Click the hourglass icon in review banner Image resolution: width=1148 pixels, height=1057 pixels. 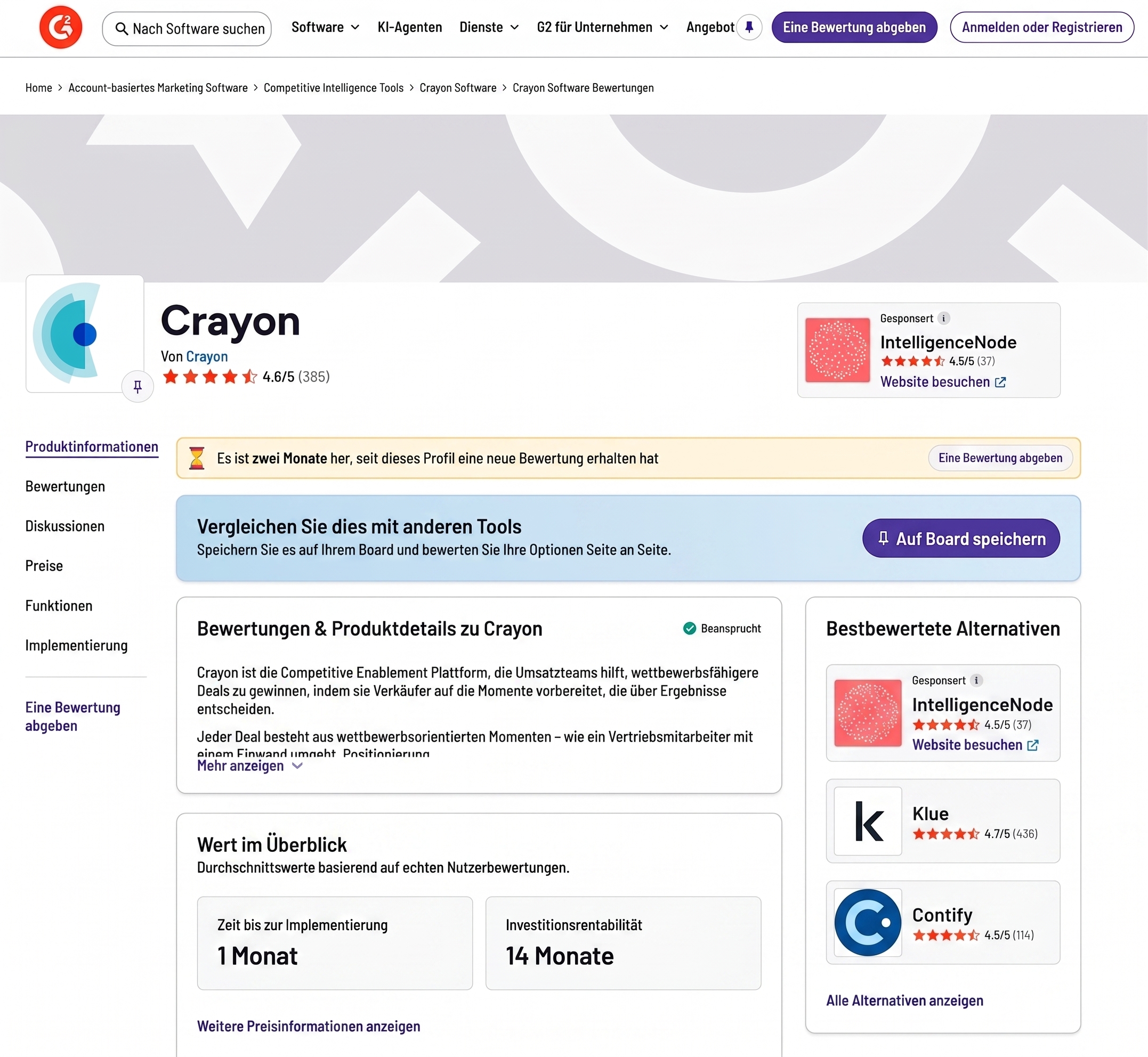coord(196,458)
